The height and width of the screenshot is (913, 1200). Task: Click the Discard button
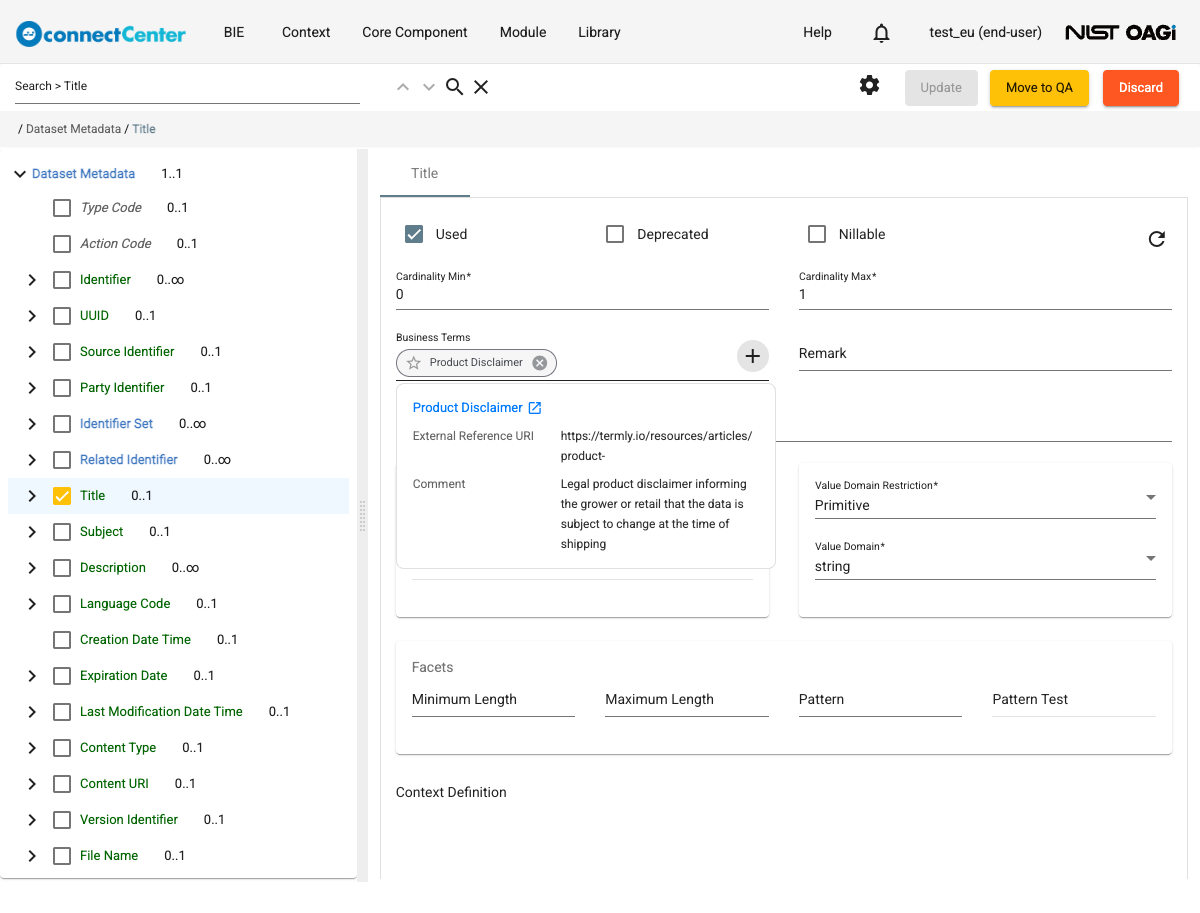click(x=1141, y=88)
